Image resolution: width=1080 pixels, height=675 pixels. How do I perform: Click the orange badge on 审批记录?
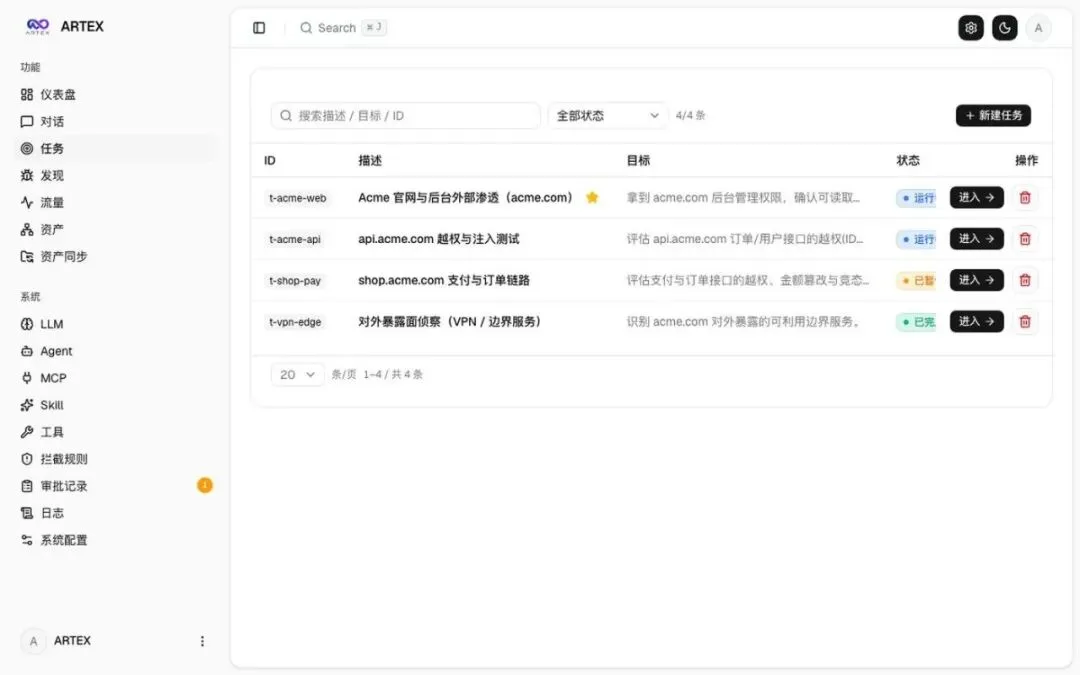(x=205, y=486)
